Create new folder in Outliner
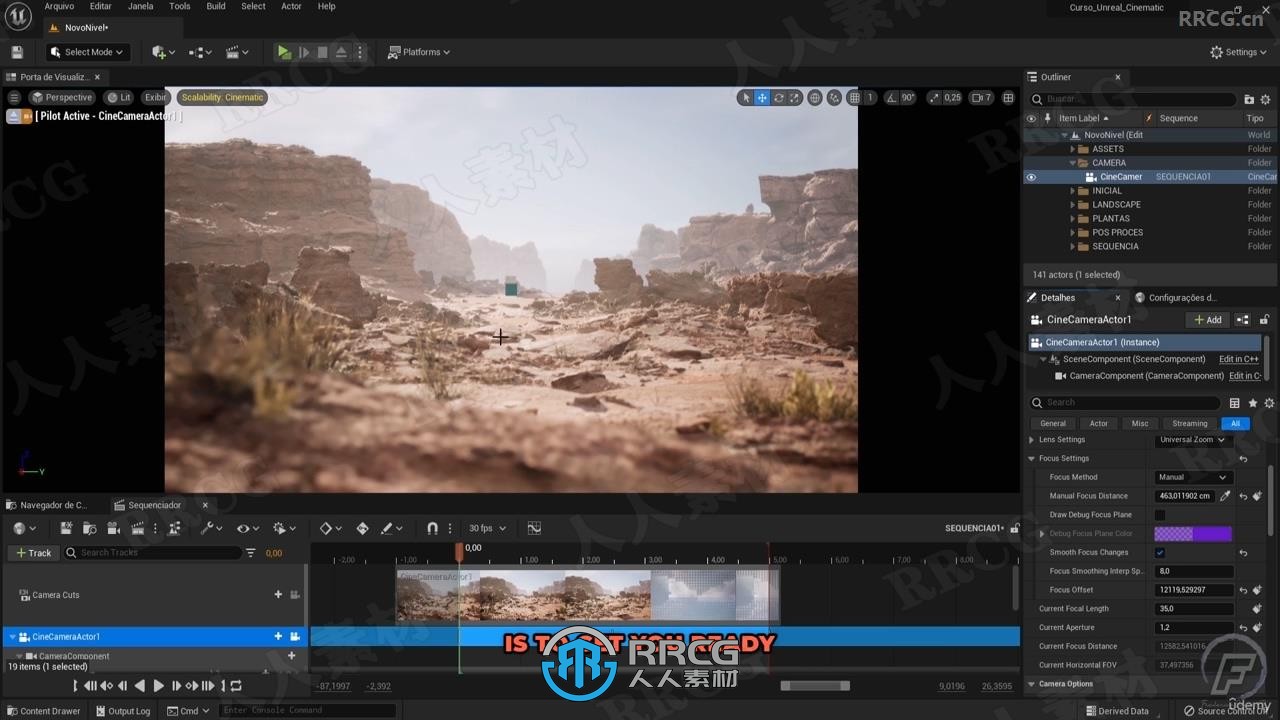 [1249, 99]
